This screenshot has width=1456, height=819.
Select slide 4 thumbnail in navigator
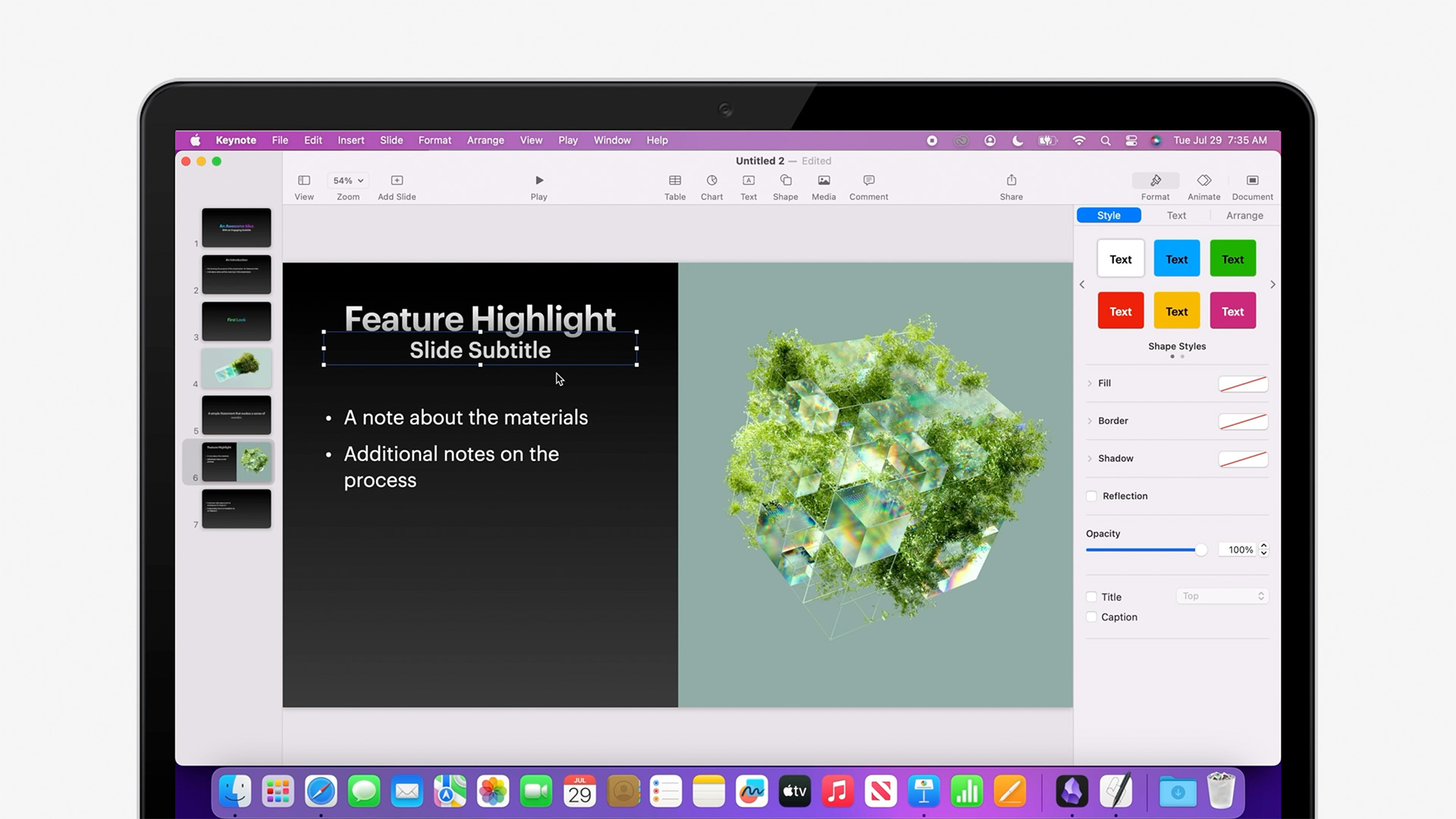(x=236, y=368)
